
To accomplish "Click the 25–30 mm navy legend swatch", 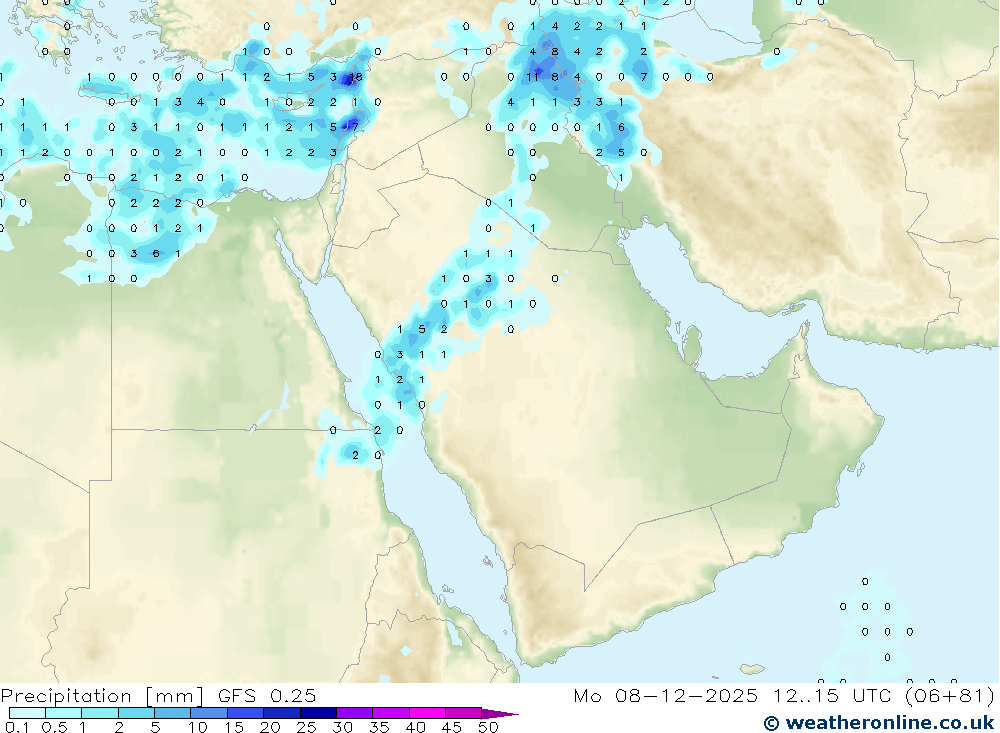I will [318, 713].
